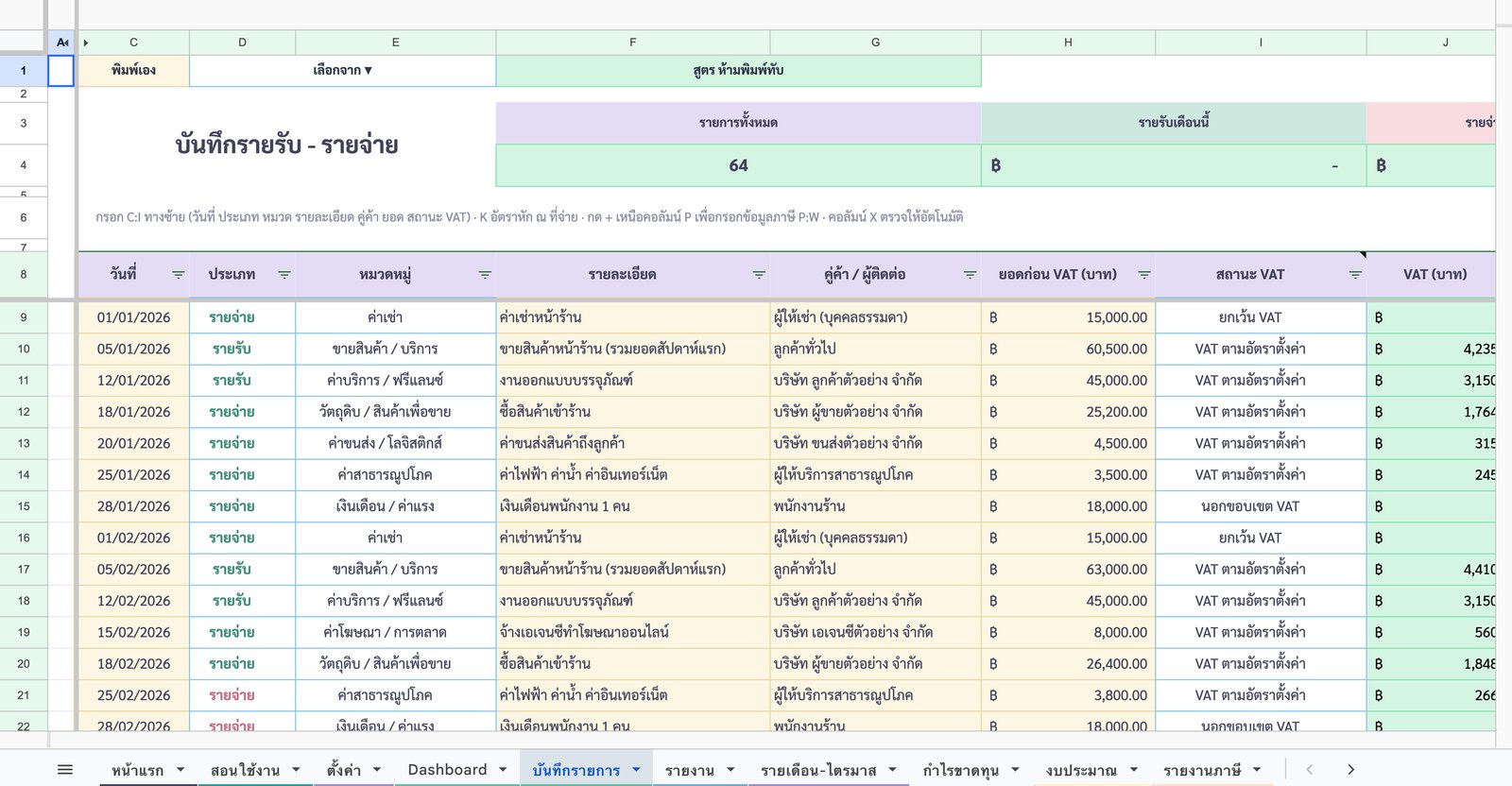
Task: Click date cell 01/01/2026
Action: click(133, 317)
